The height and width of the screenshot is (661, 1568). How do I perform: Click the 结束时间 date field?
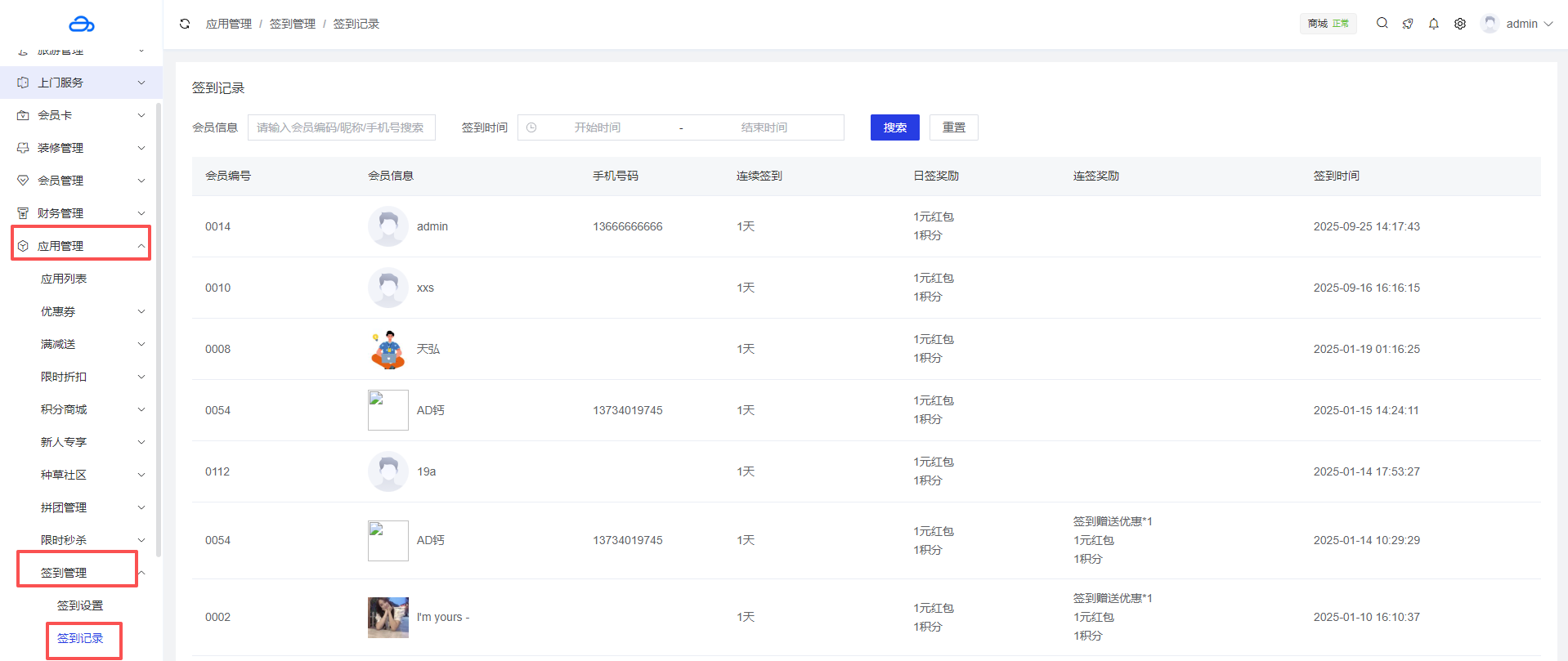pos(764,127)
